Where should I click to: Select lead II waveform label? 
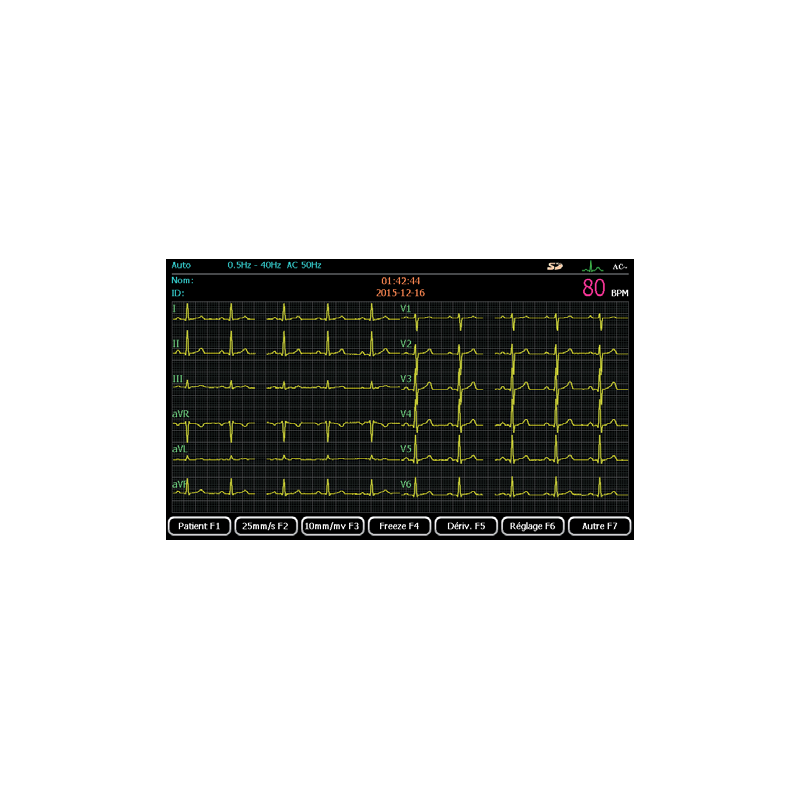coord(176,344)
